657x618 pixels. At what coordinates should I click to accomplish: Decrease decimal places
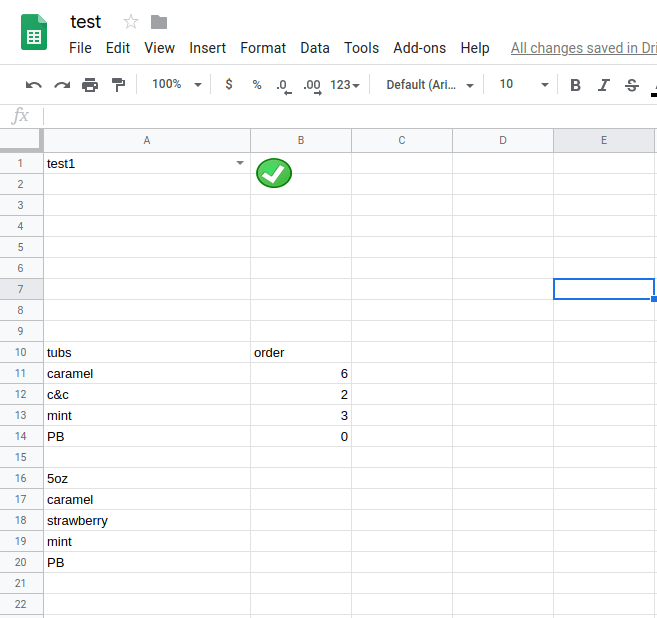[x=284, y=87]
